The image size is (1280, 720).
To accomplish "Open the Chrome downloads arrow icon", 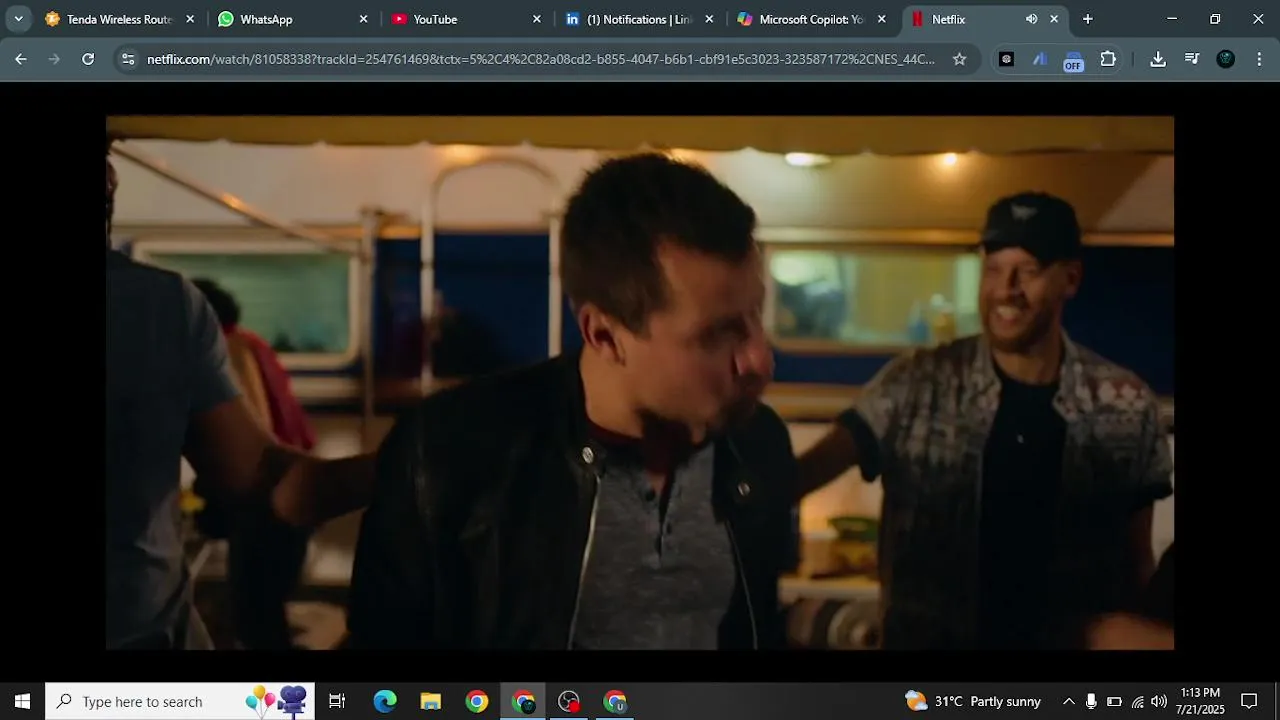I will point(1158,59).
